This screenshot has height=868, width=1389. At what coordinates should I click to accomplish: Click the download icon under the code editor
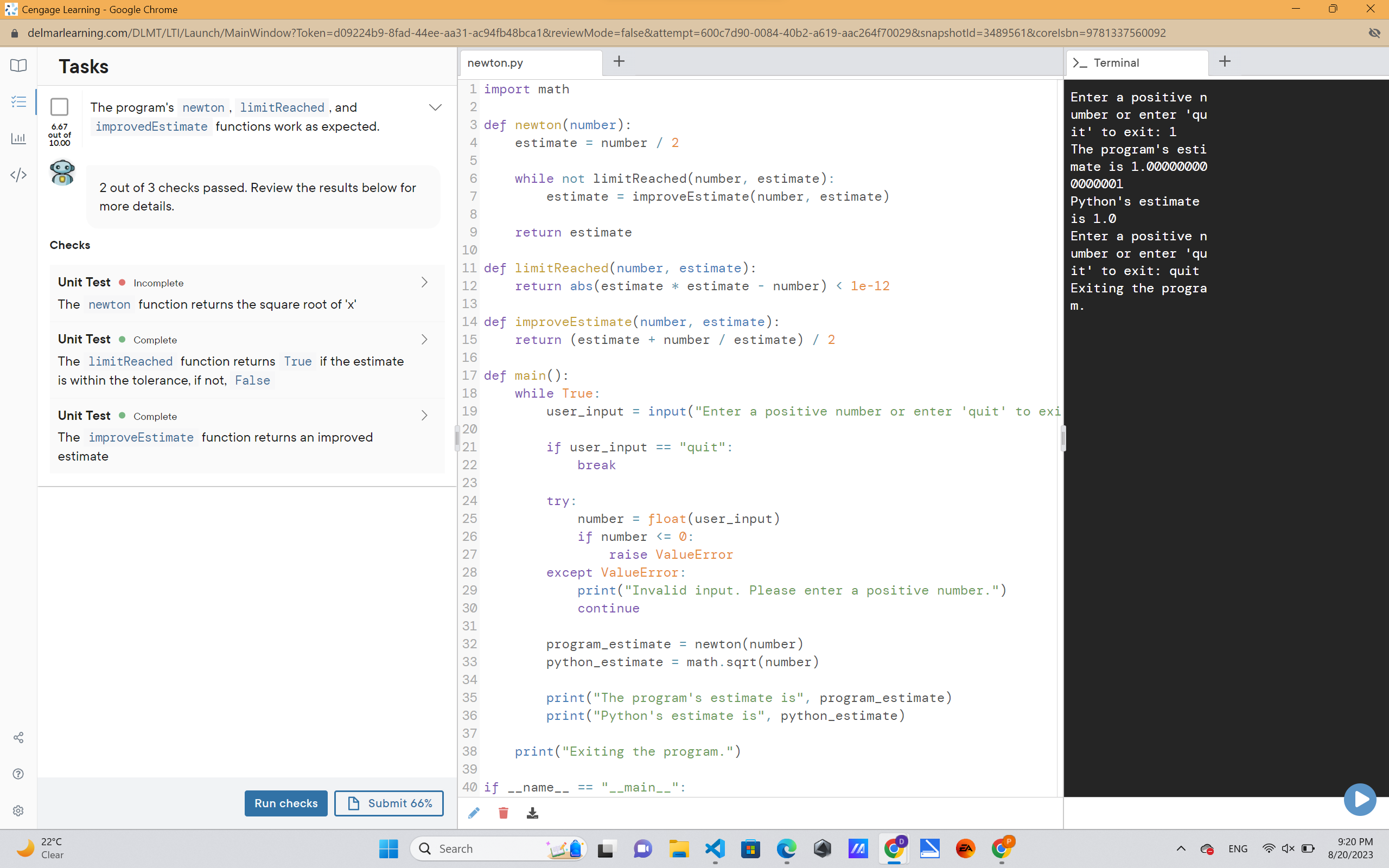532,812
